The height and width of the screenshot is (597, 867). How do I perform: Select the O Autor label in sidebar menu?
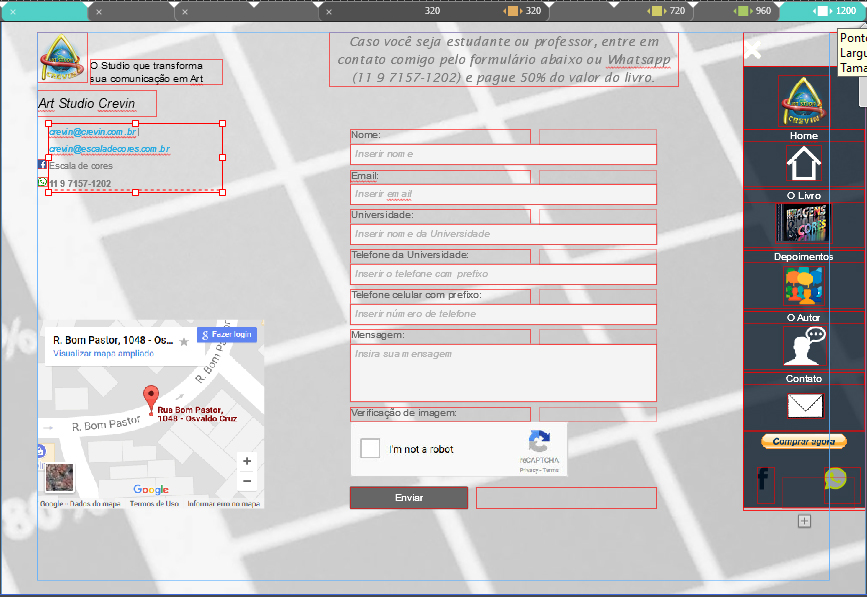[803, 317]
